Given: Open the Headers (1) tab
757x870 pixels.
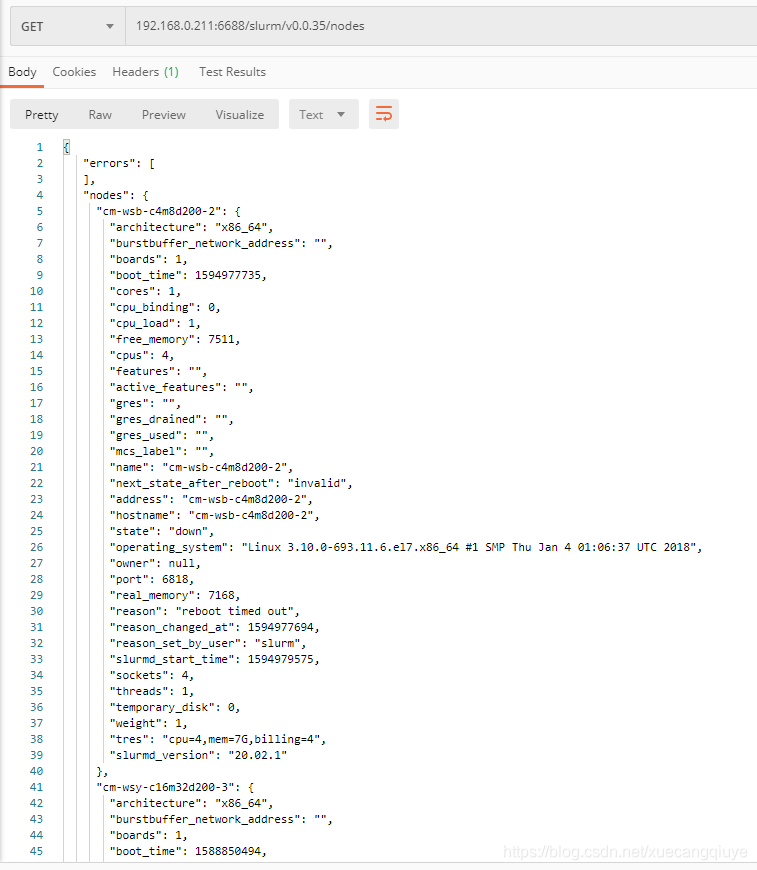Looking at the screenshot, I should pos(145,72).
